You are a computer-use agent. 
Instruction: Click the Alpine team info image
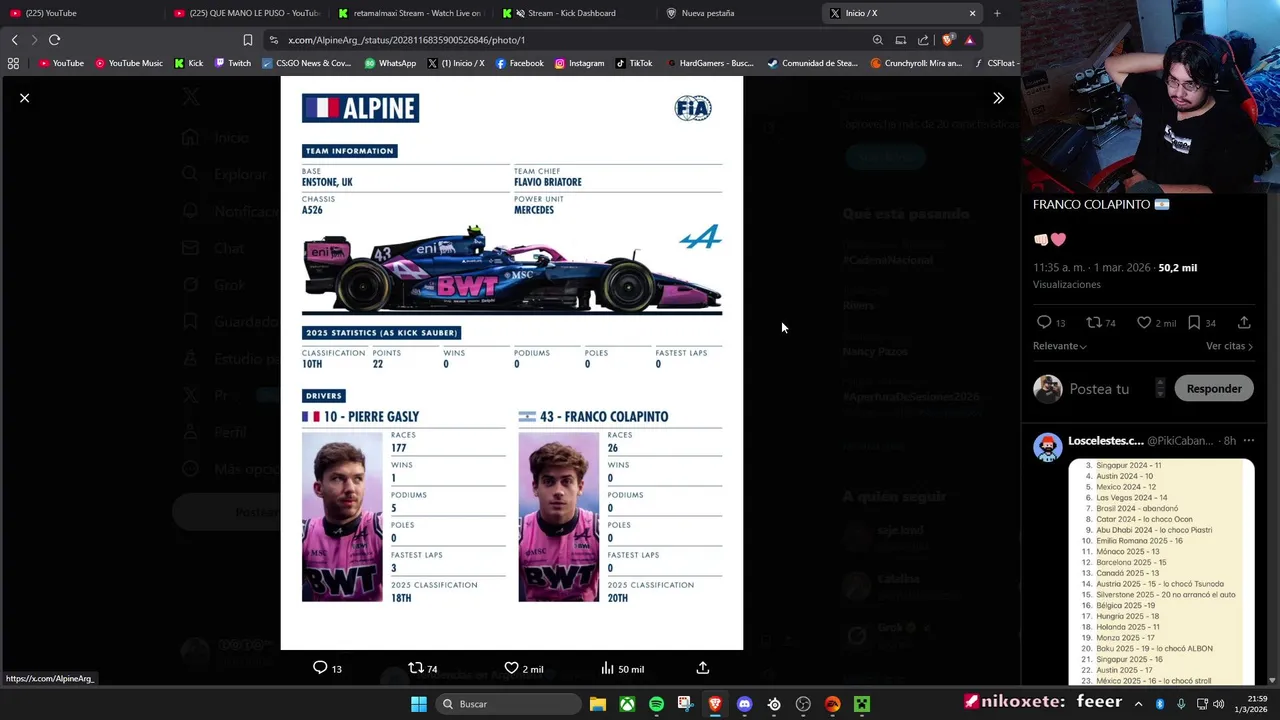coord(512,363)
